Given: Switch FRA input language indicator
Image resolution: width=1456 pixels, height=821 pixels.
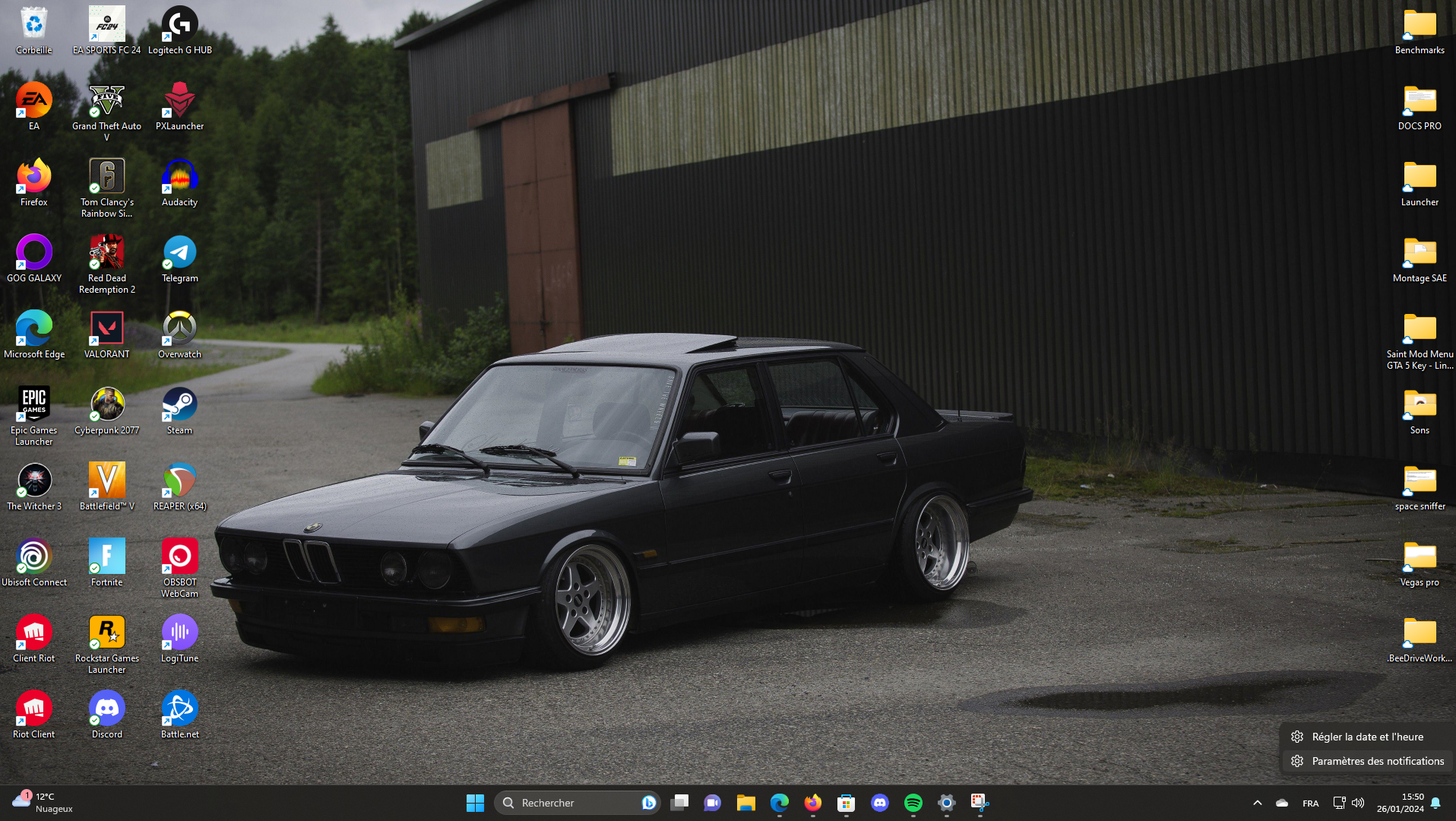Looking at the screenshot, I should tap(1310, 803).
